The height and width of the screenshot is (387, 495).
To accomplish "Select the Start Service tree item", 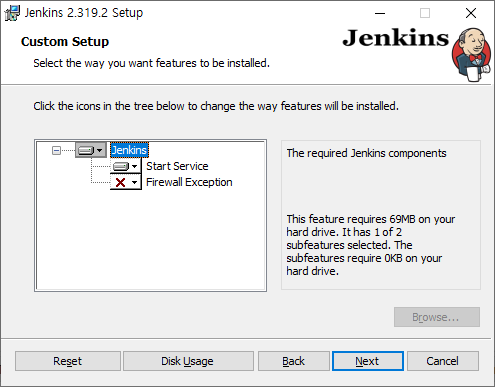I will point(177,166).
